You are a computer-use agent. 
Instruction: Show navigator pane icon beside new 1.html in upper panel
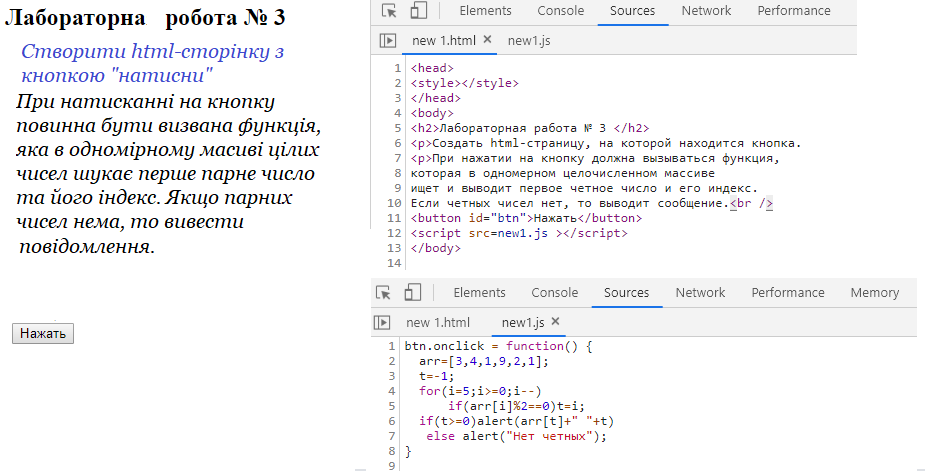point(388,41)
